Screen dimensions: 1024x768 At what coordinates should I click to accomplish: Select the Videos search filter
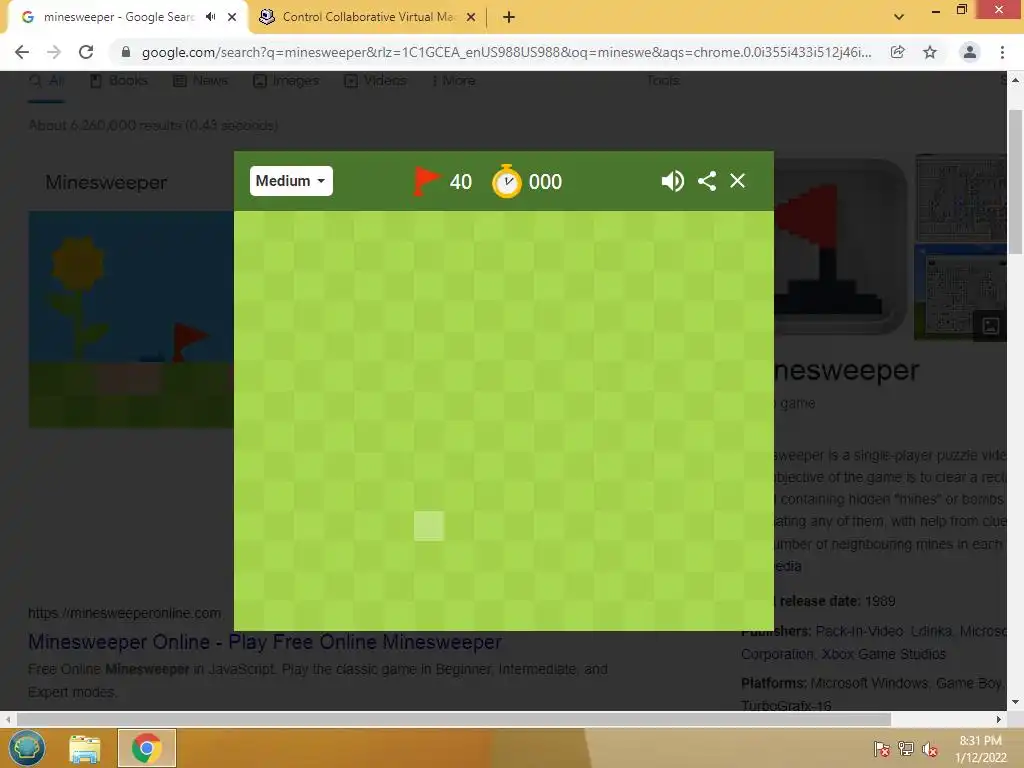click(376, 81)
